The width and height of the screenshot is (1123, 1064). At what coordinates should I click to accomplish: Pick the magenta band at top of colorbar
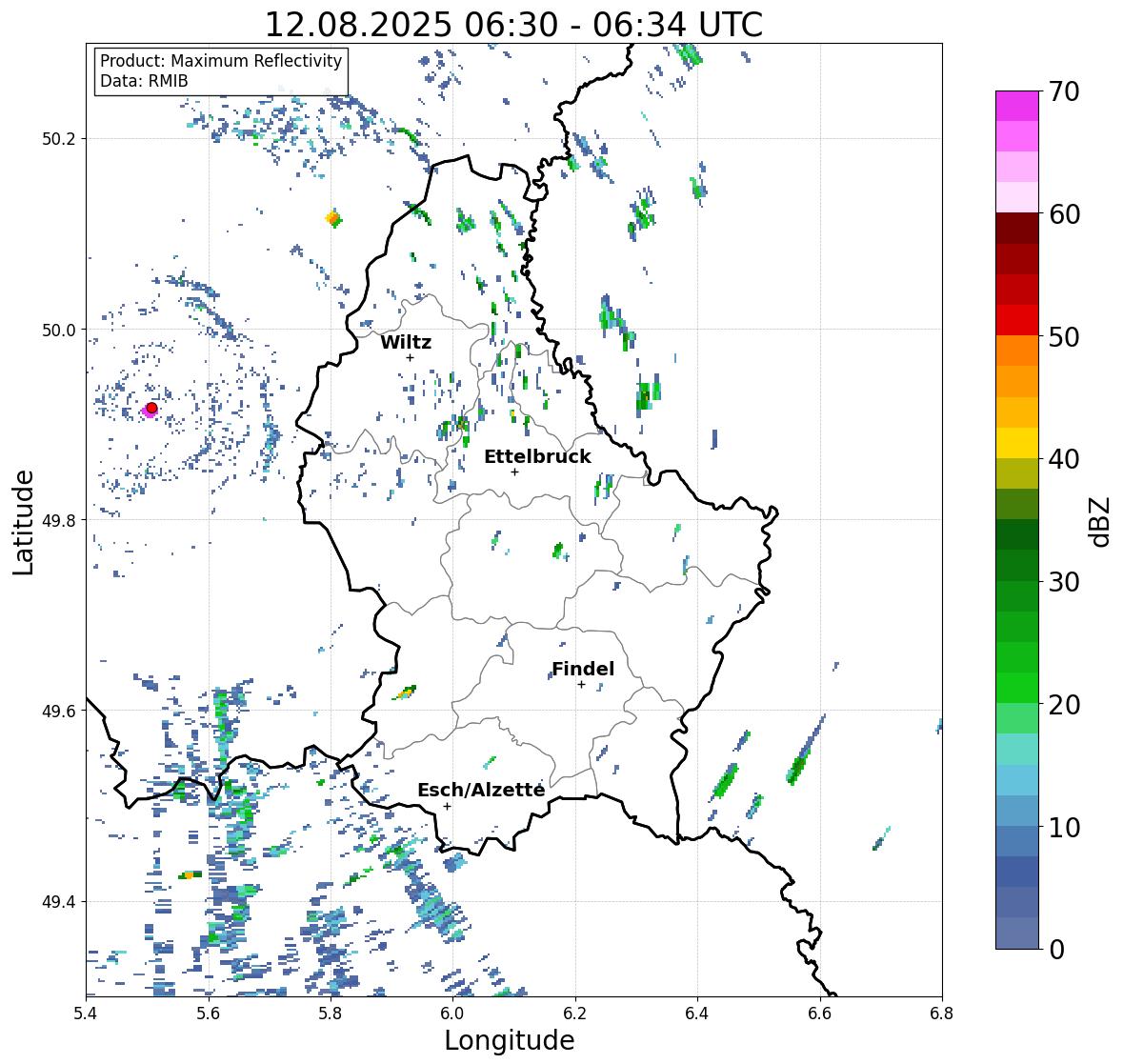tap(1017, 106)
